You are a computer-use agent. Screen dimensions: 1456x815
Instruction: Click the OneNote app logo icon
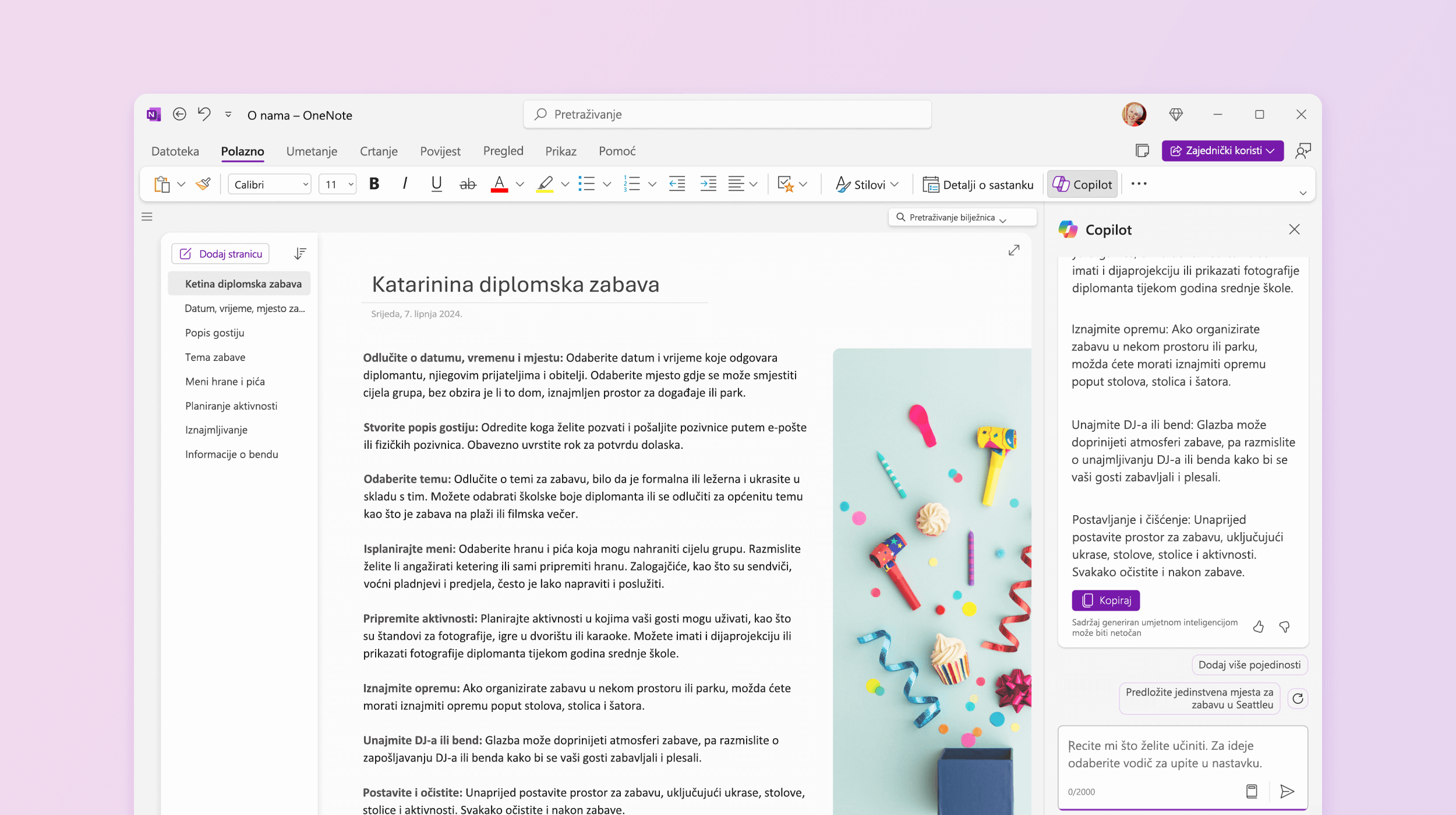(x=154, y=115)
